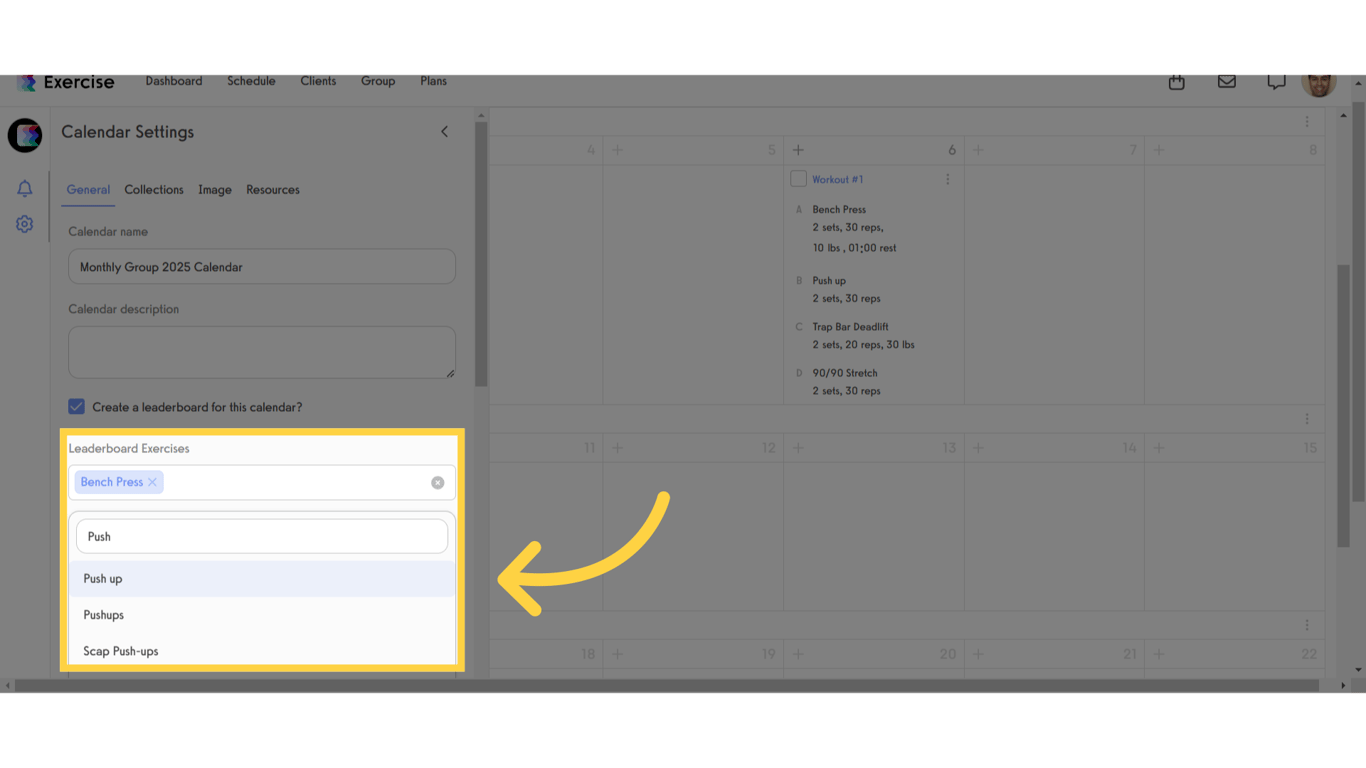The height and width of the screenshot is (768, 1366).
Task: Open the Leaderboard Exercises select box
Action: [x=262, y=483]
